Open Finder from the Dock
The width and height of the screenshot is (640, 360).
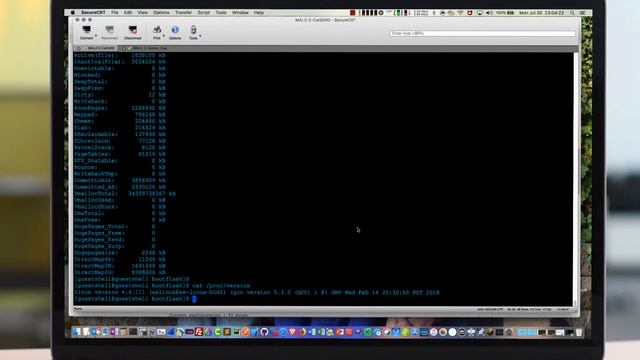click(76, 332)
